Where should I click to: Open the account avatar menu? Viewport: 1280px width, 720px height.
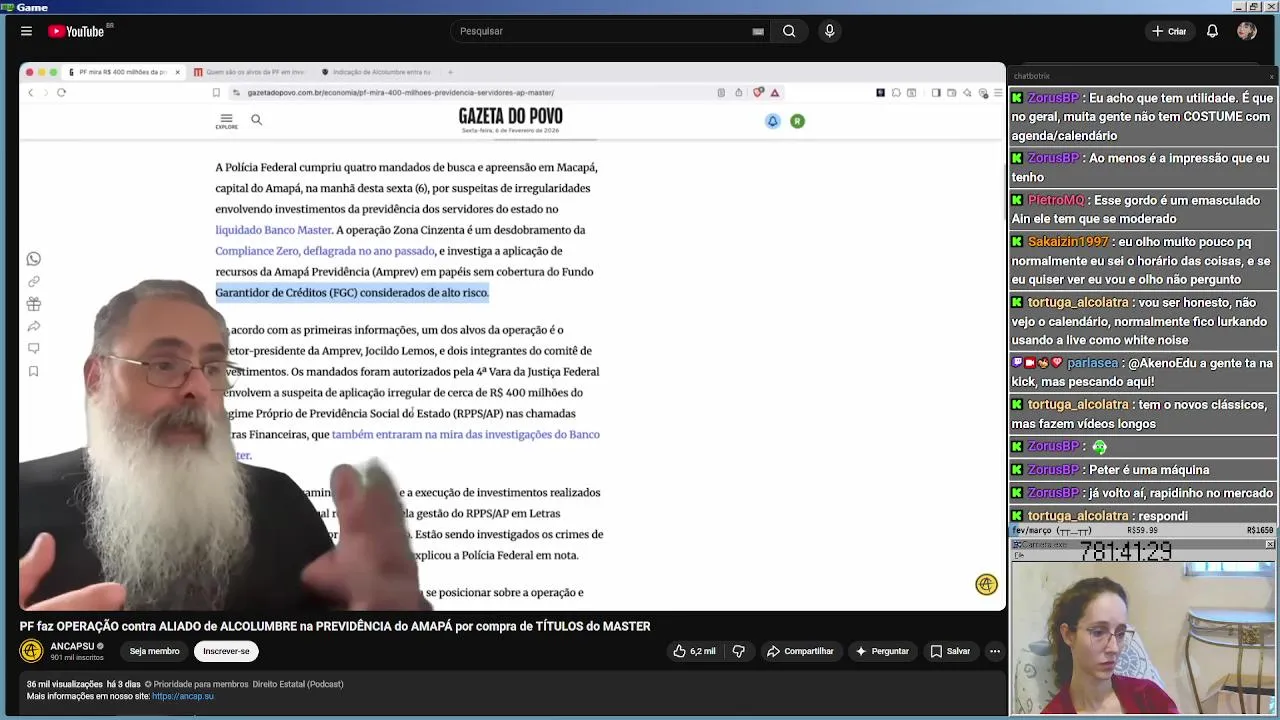(x=1246, y=31)
